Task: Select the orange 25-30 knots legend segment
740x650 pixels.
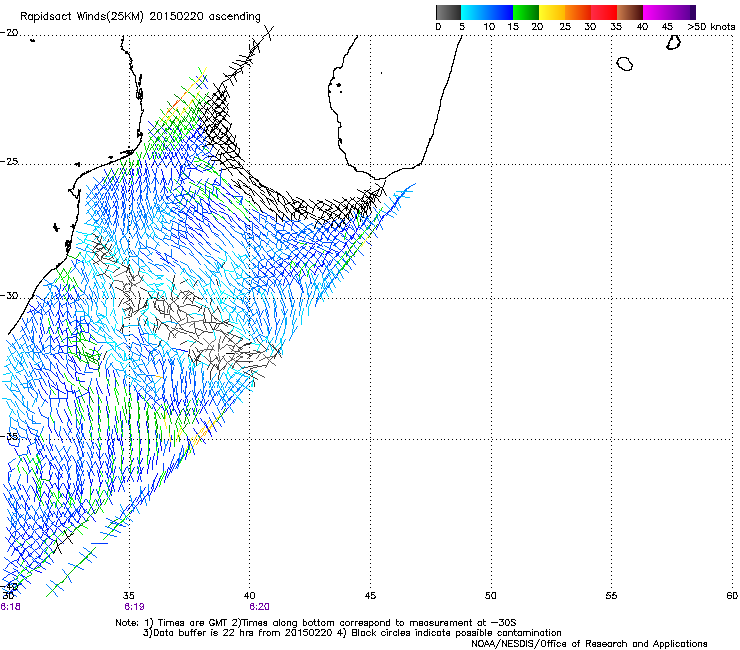Action: click(x=578, y=12)
